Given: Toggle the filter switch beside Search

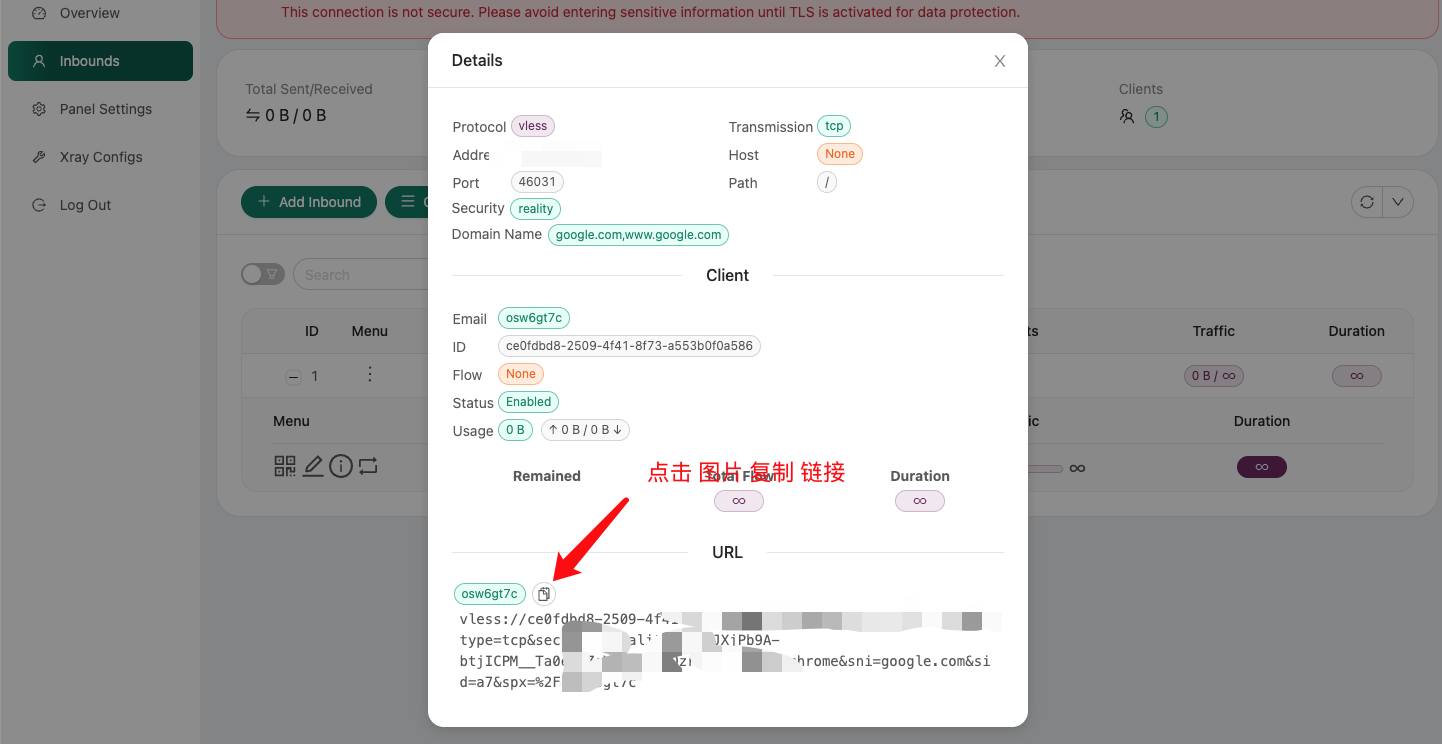Looking at the screenshot, I should tap(263, 274).
